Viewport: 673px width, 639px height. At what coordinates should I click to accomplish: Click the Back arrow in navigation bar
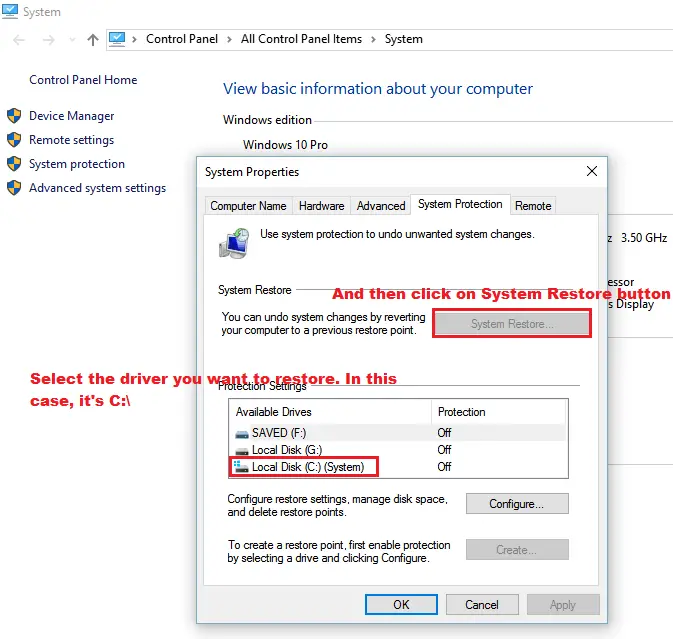(19, 40)
